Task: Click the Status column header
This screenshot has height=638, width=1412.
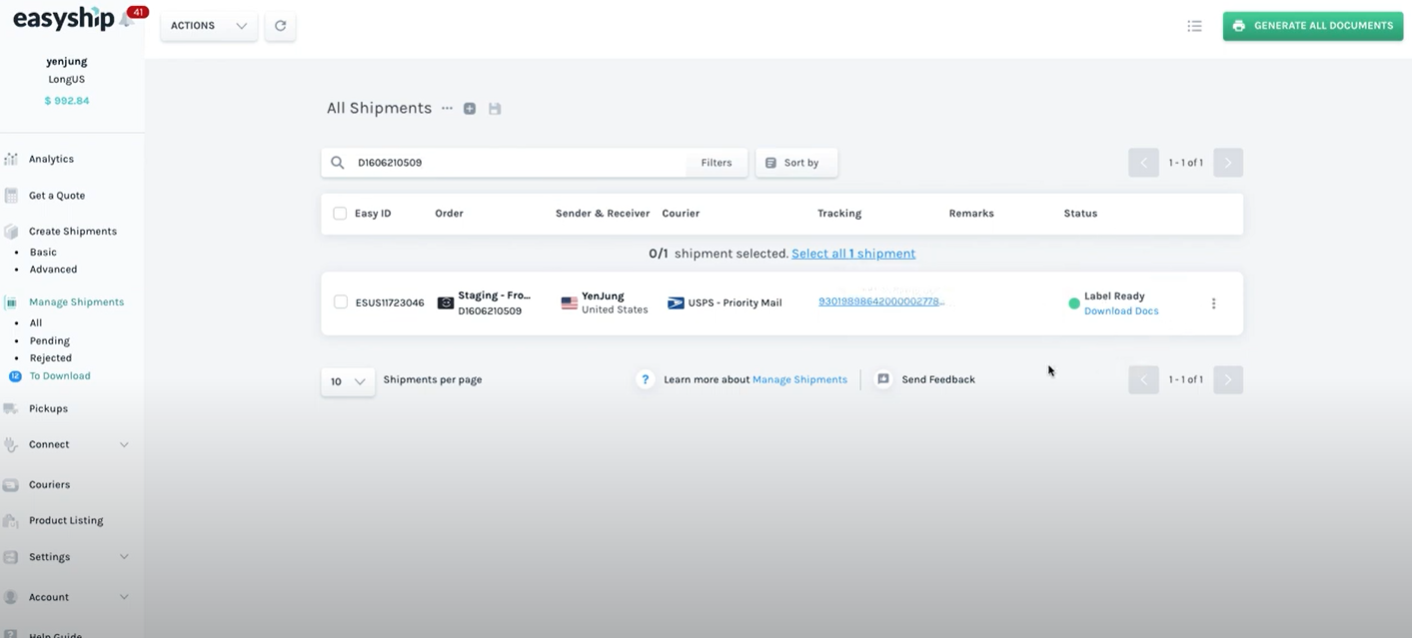Action: 1080,214
